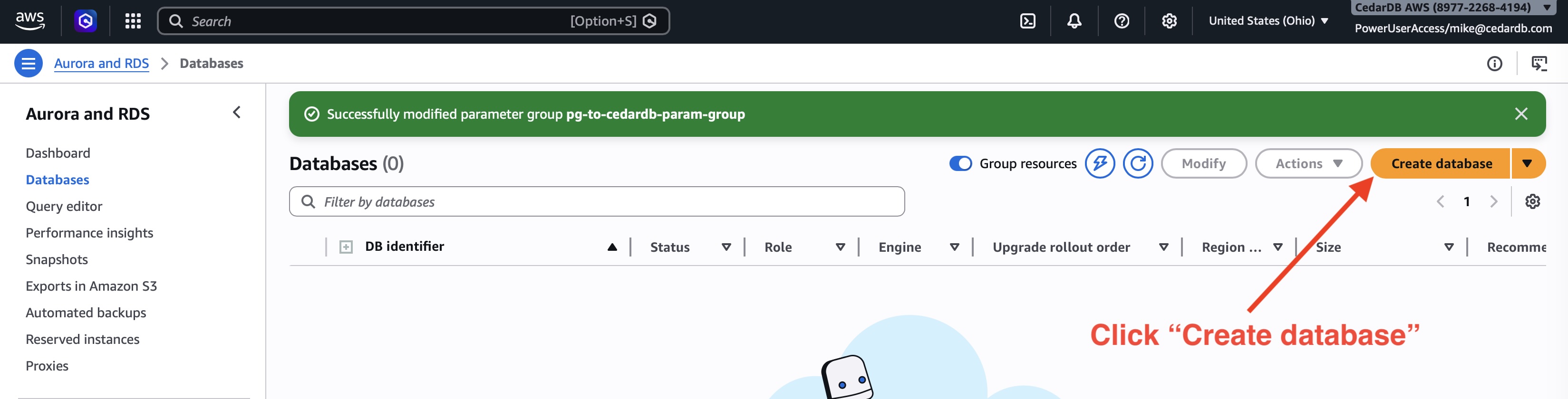The image size is (1568, 399).
Task: Refresh the databases list
Action: 1138,163
